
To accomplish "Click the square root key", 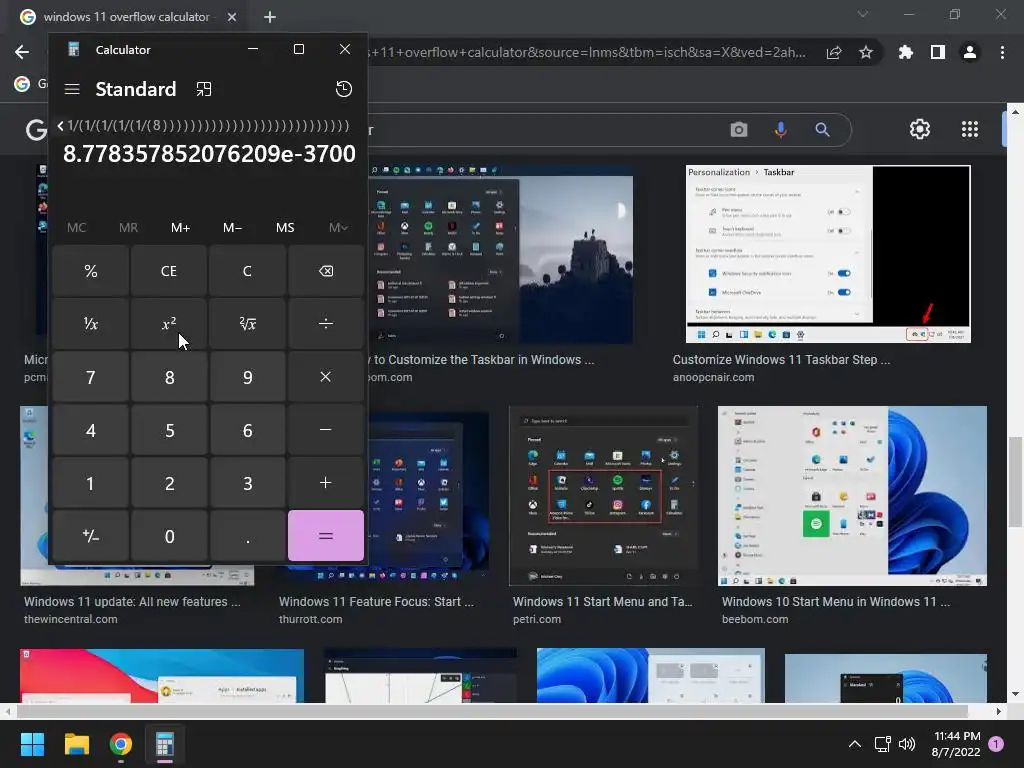I will point(248,324).
